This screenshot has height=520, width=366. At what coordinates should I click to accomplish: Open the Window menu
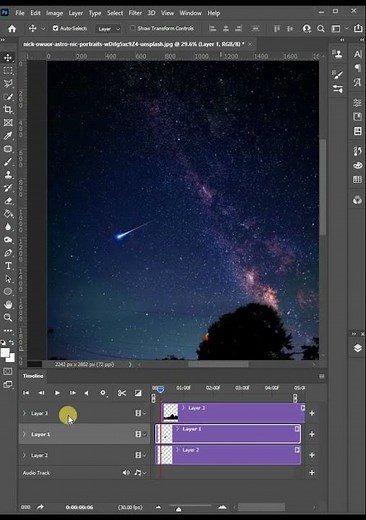click(x=190, y=13)
